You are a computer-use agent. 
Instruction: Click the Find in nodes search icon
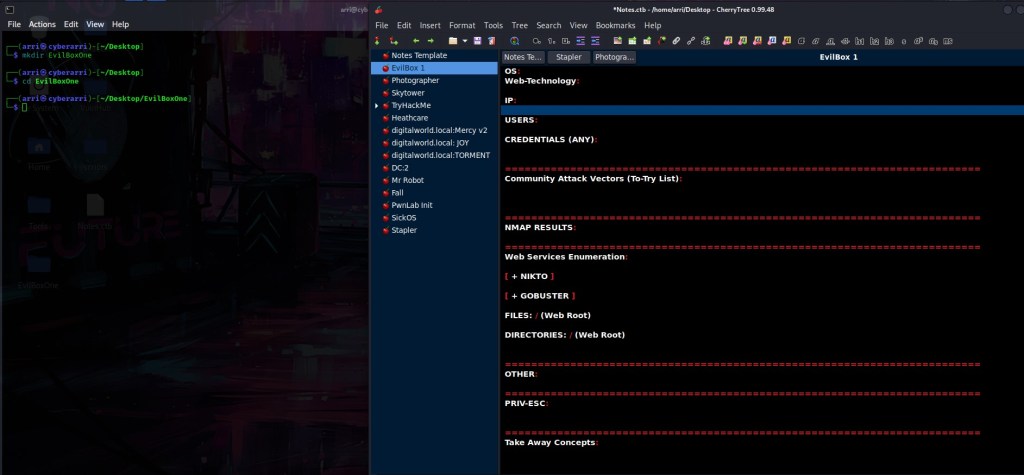pyautogui.click(x=514, y=41)
